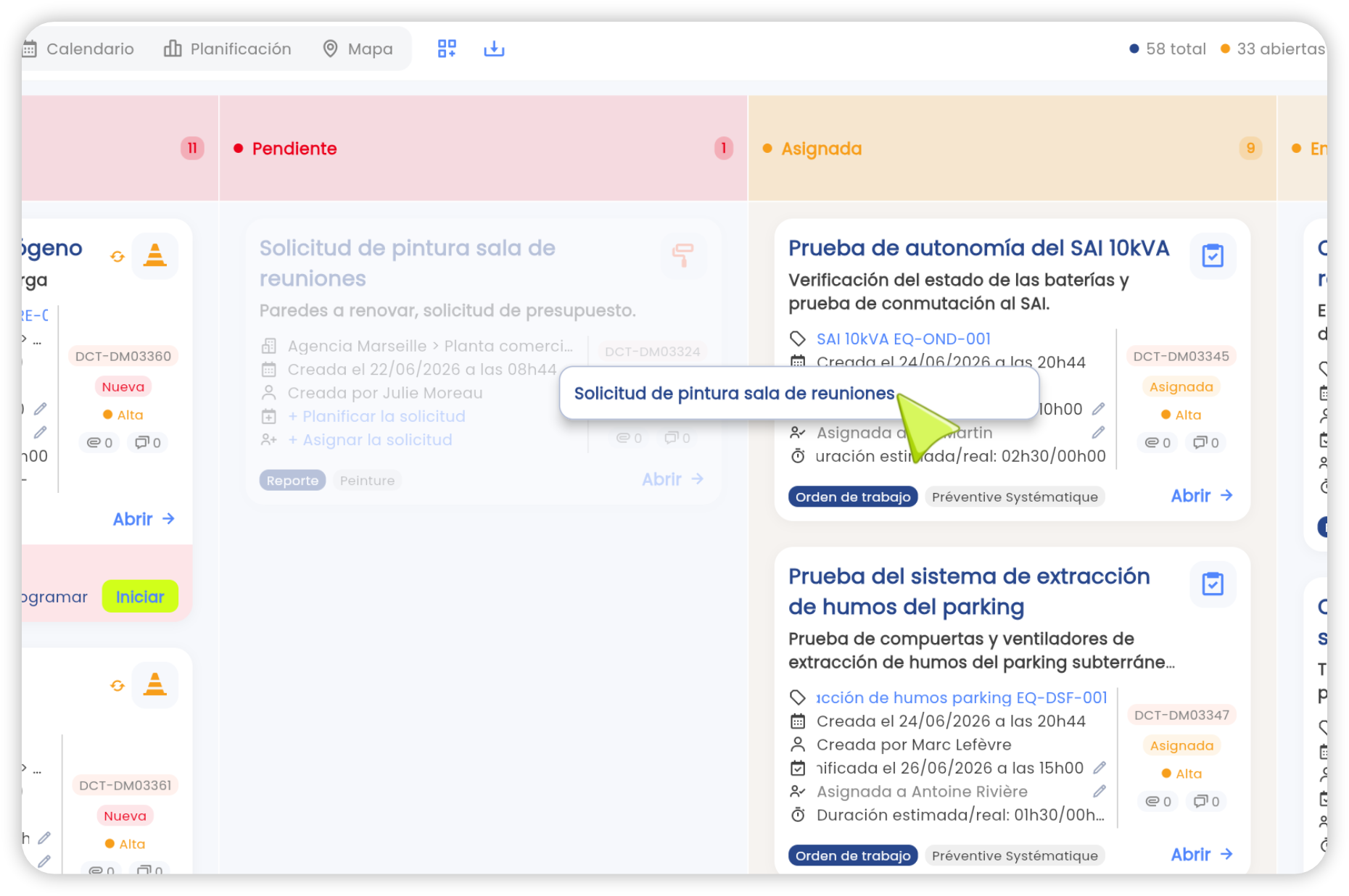Click Nueva status on DCT-DM03361 card

tap(125, 816)
